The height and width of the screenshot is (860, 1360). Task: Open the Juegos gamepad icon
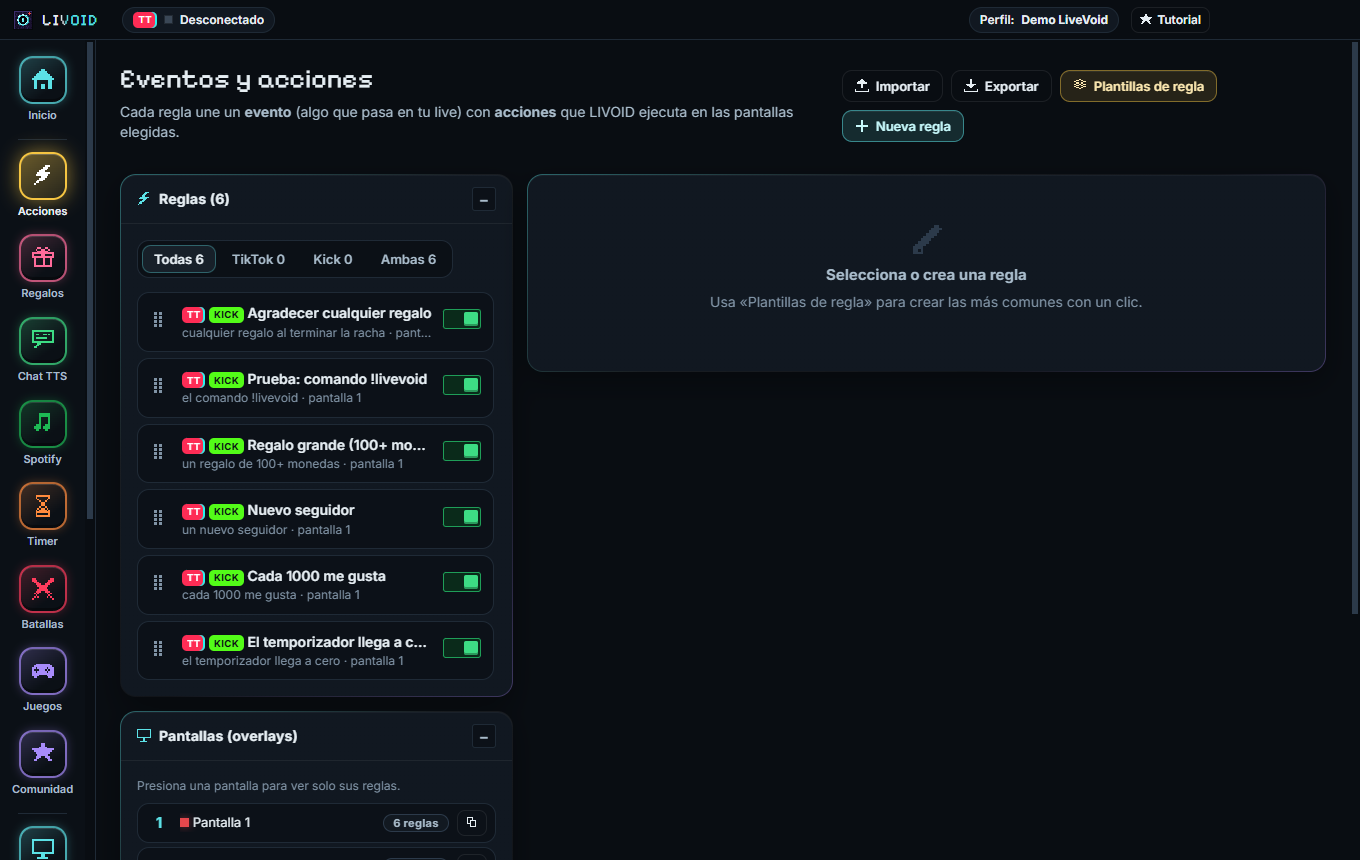[x=43, y=671]
